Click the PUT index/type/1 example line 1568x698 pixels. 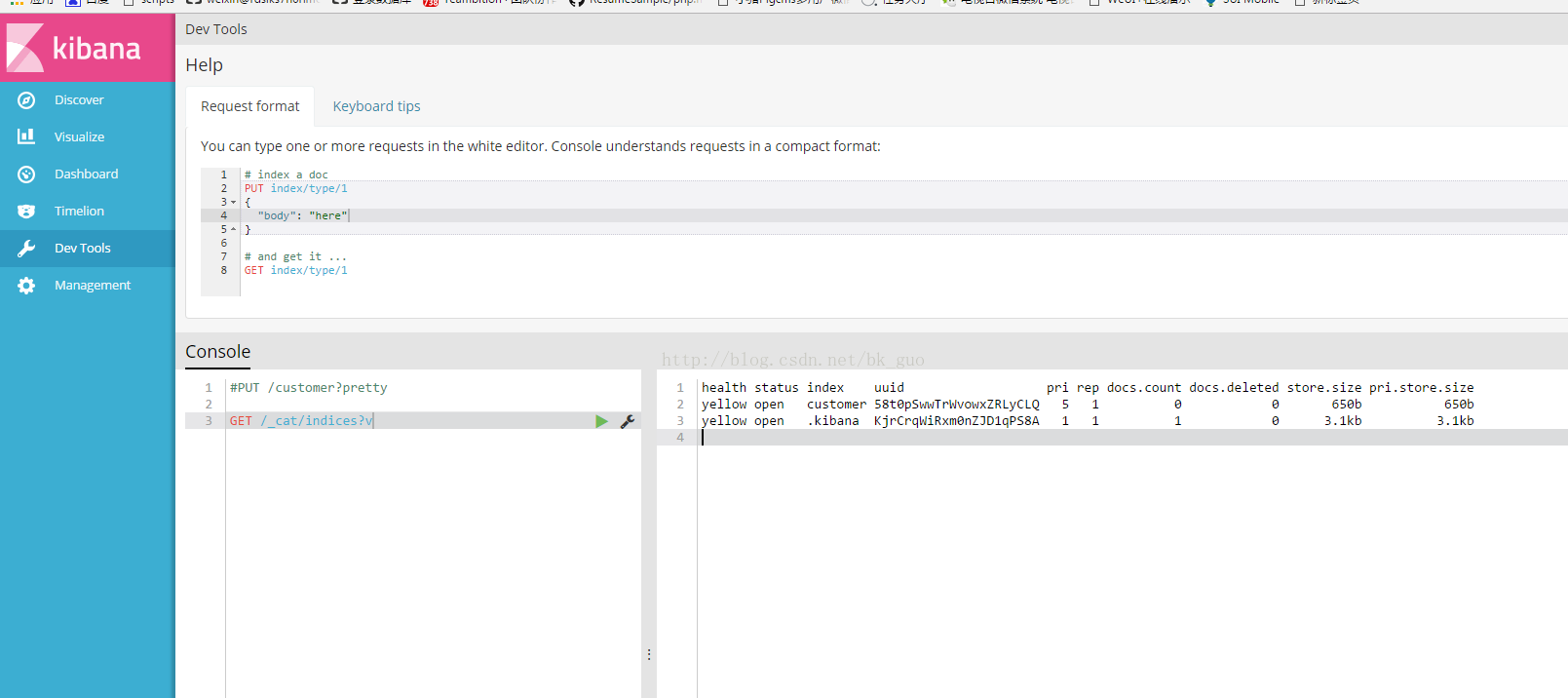tap(295, 189)
